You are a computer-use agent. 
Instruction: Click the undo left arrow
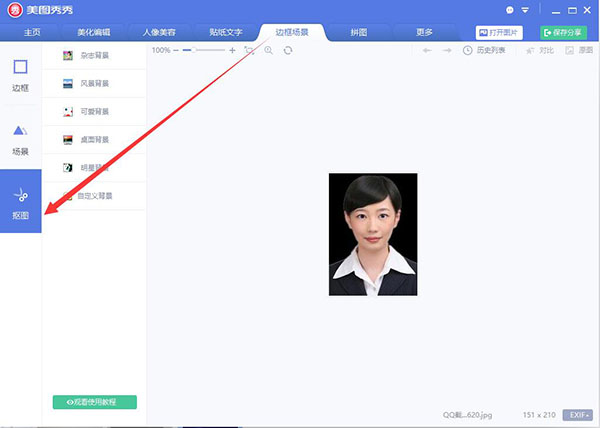click(428, 50)
